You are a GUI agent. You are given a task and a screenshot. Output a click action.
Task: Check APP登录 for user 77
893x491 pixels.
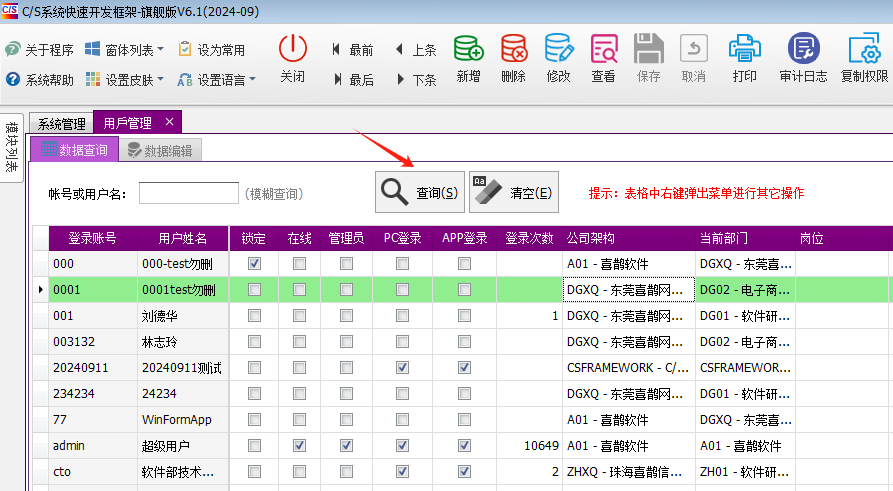(465, 420)
